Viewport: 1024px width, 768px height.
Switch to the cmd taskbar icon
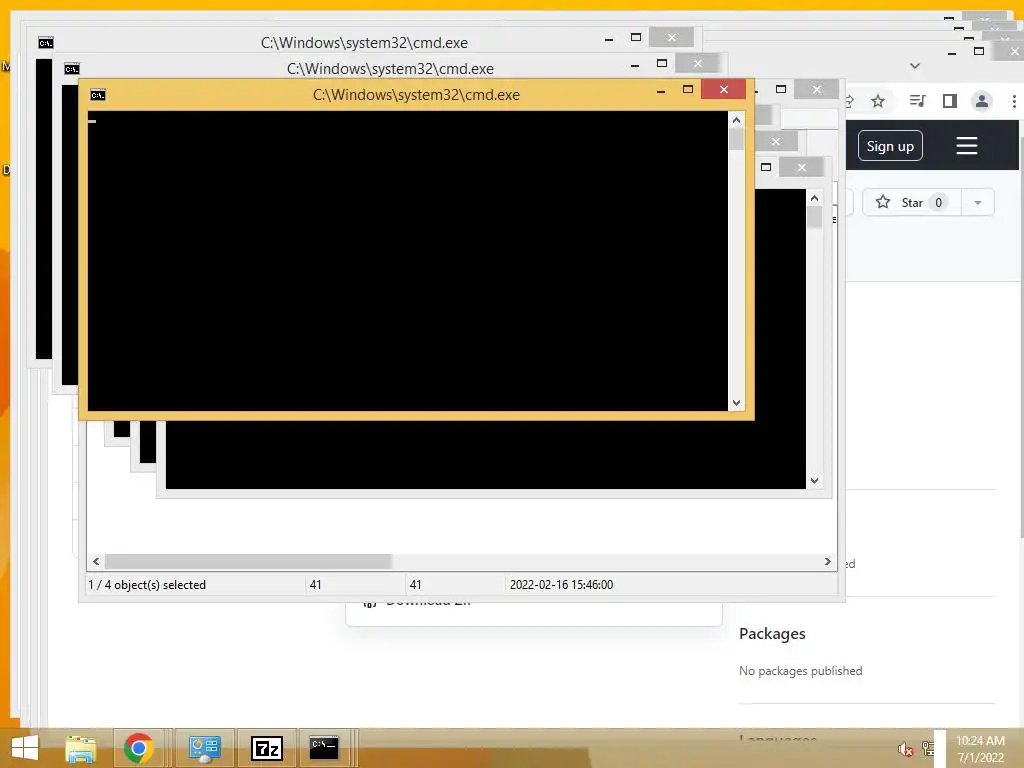click(324, 748)
